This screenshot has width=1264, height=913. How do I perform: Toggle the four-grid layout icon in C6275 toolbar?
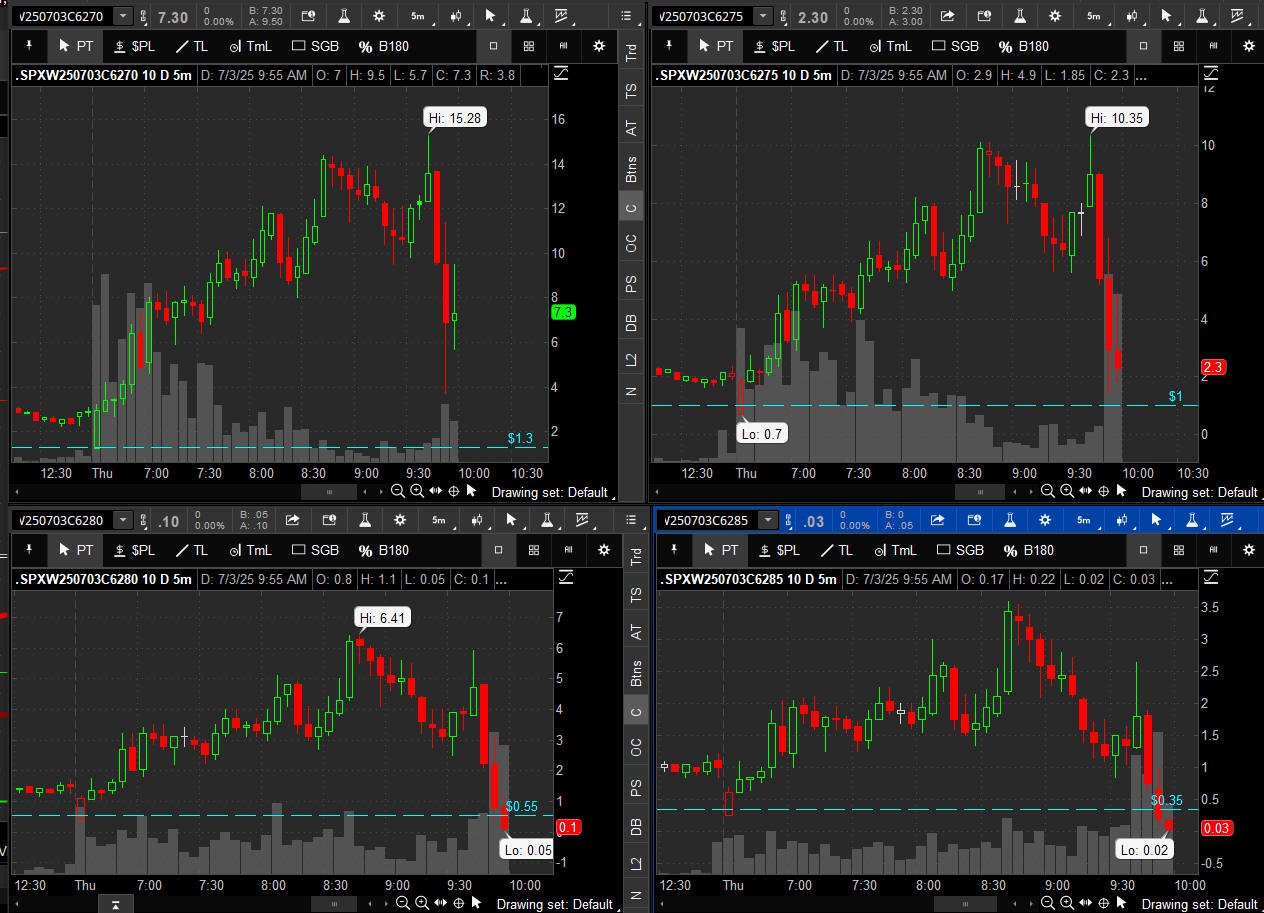tap(1179, 46)
